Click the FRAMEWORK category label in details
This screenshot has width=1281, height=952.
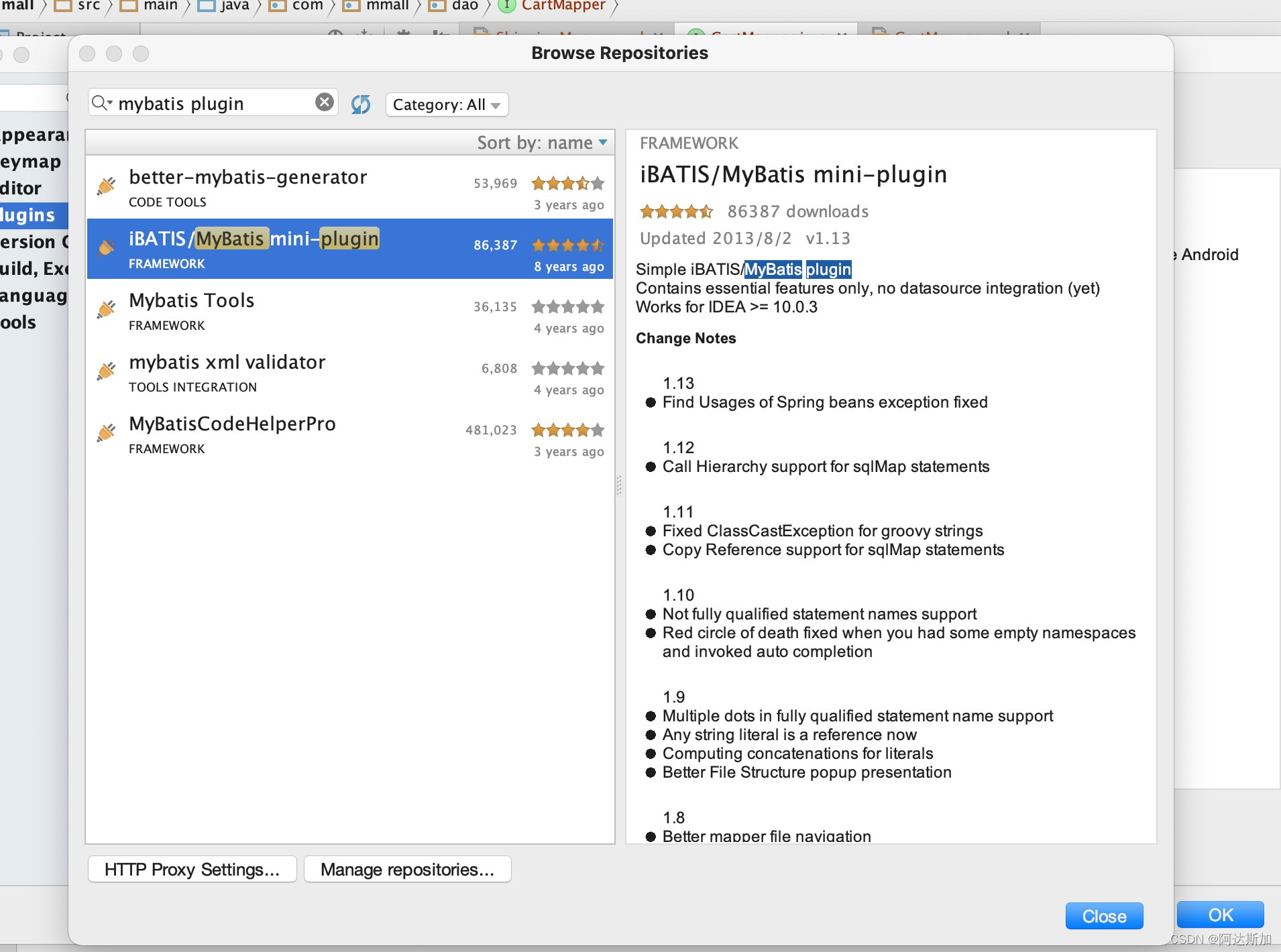[x=689, y=143]
